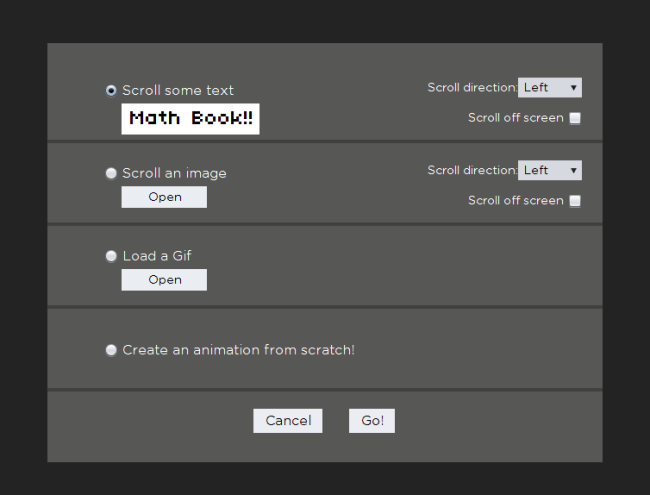Screen dimensions: 650x495
Task: Click the 'Load a Gif' label text
Action: coord(157,256)
